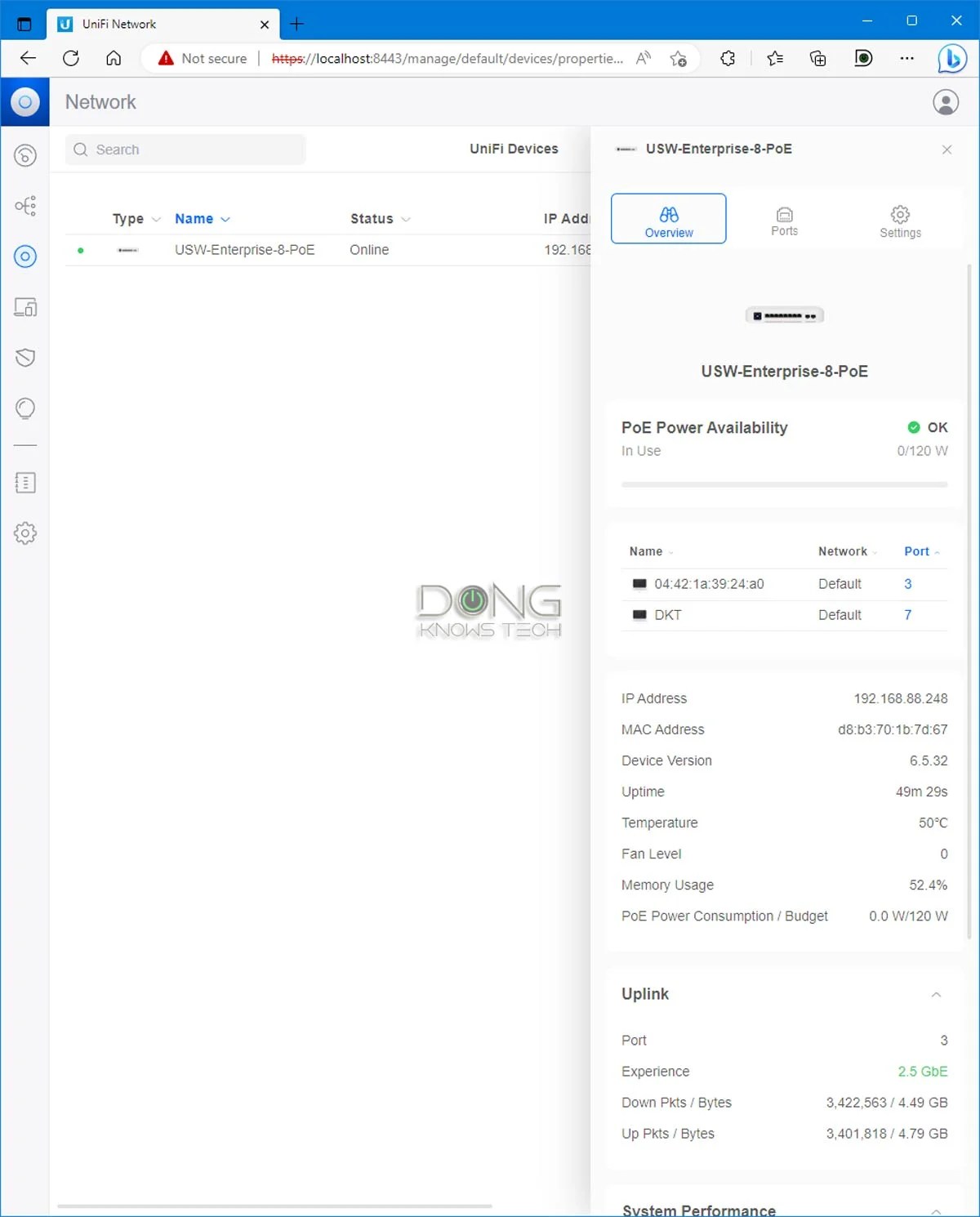Open the Topology icon in sidebar
The width and height of the screenshot is (980, 1217).
pyautogui.click(x=25, y=206)
